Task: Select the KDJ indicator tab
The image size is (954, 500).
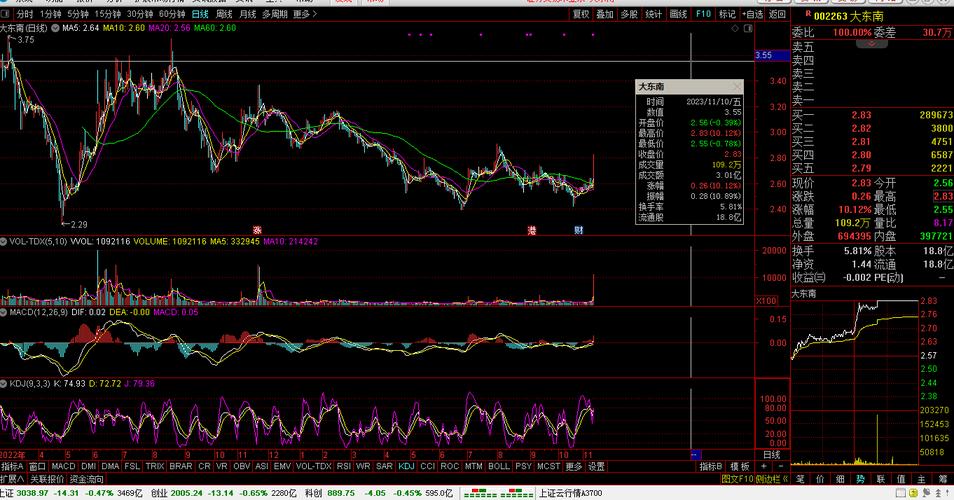Action: pyautogui.click(x=406, y=467)
